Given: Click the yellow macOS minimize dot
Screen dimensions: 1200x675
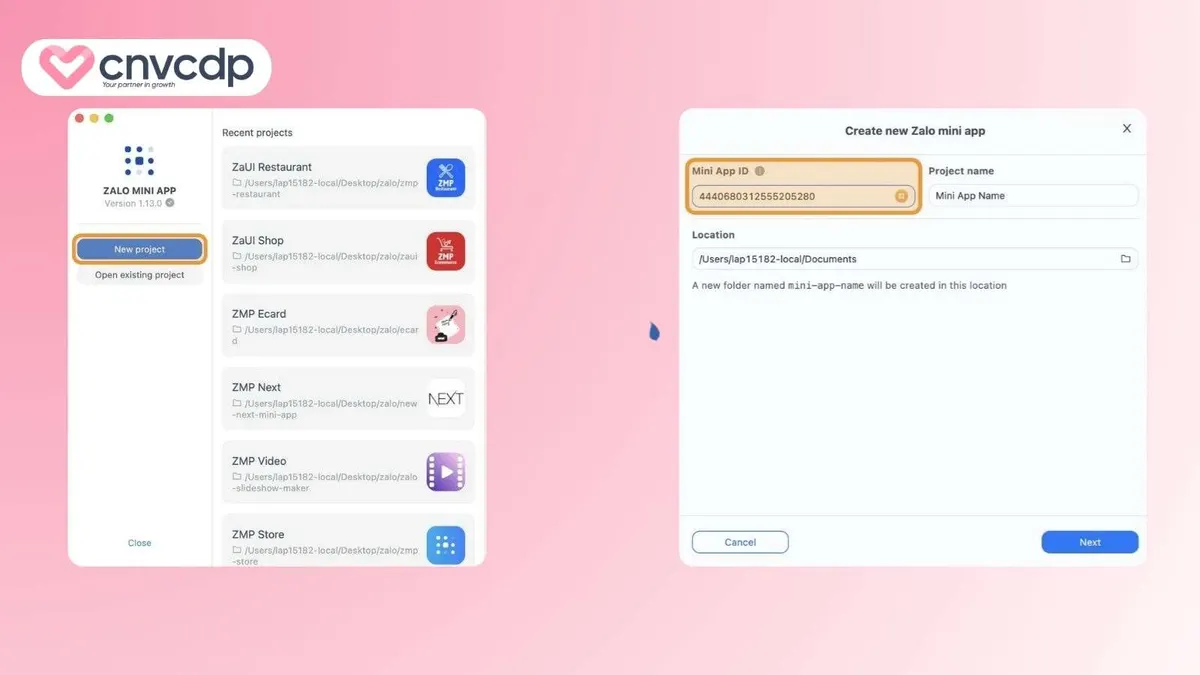Looking at the screenshot, I should coord(94,118).
